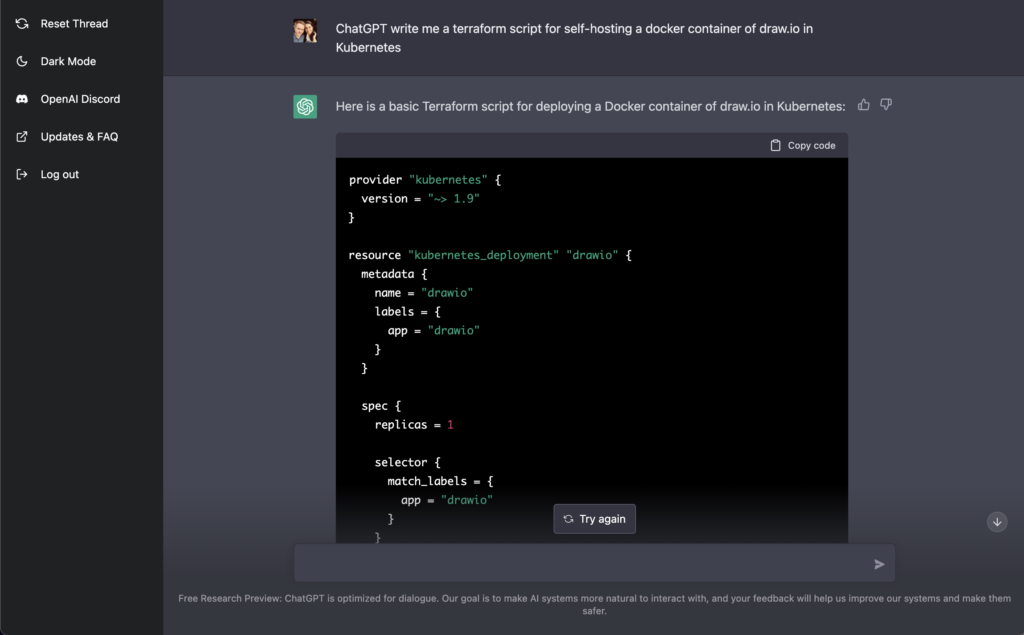Click the Copy code button label
The image size is (1024, 635).
811,145
